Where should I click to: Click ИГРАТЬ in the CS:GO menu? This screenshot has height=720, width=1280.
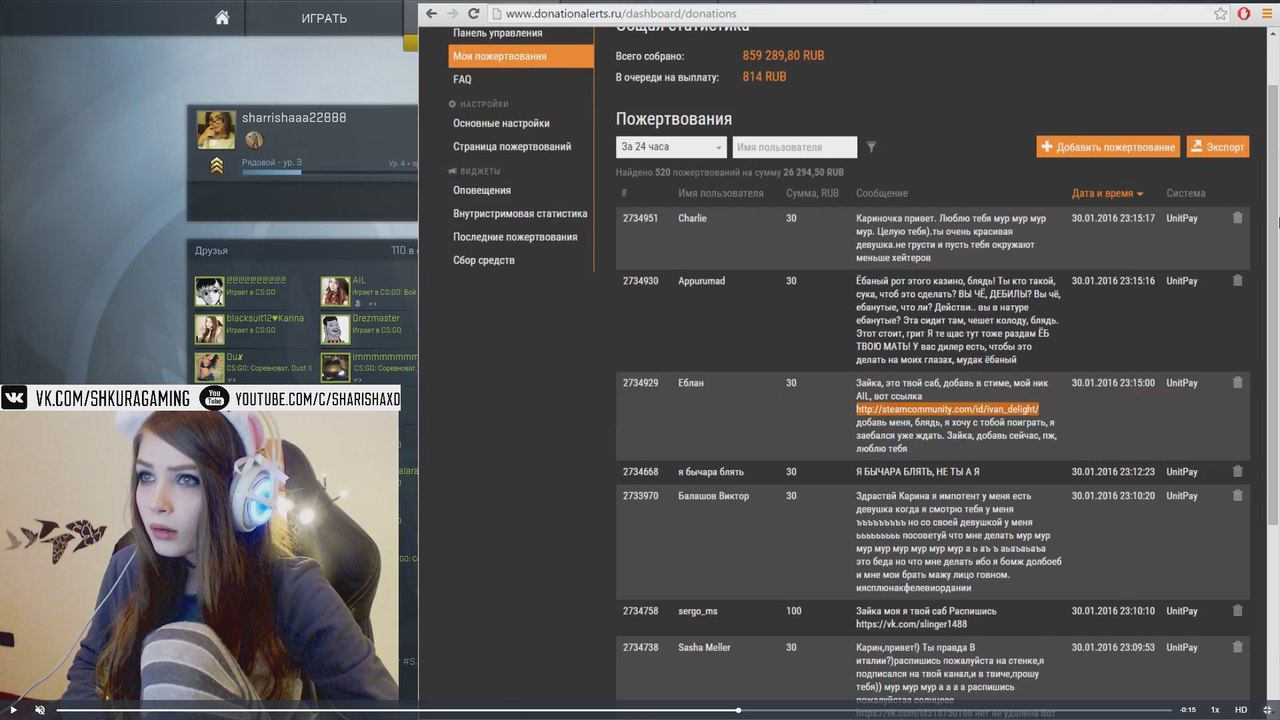(324, 18)
